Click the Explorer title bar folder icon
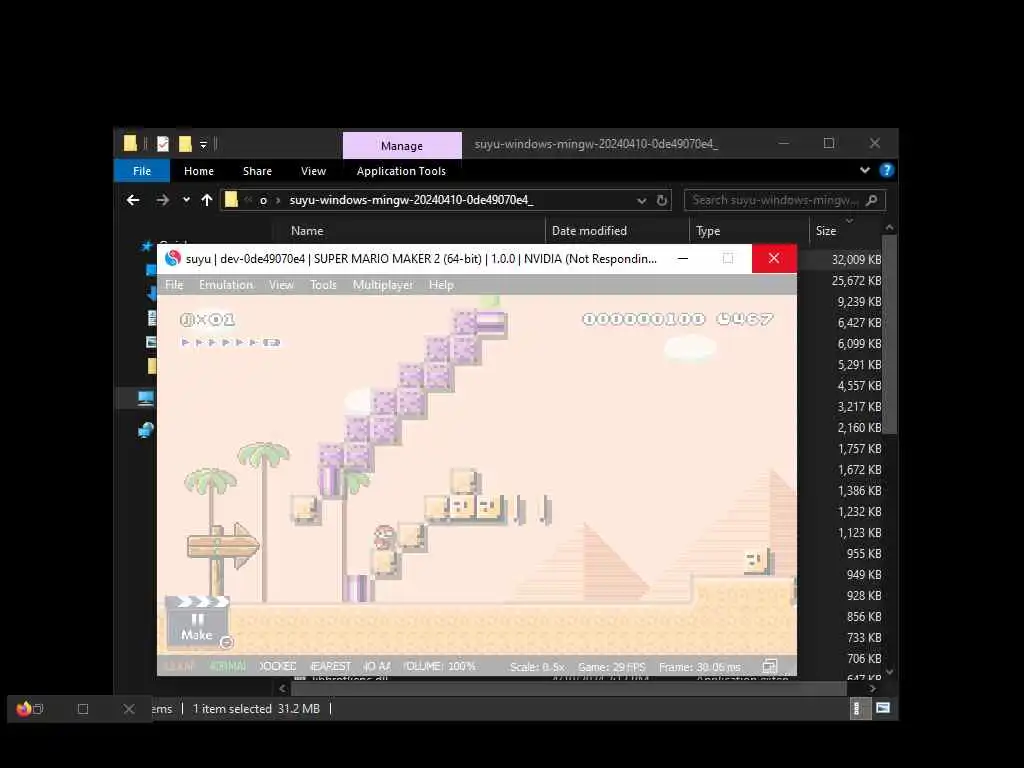1024x768 pixels. click(130, 143)
